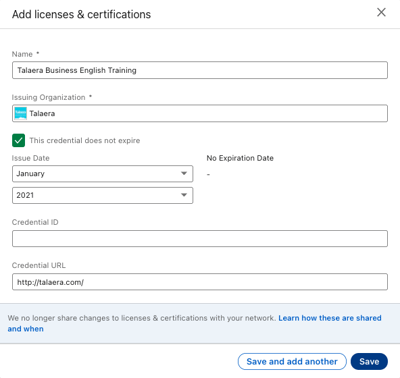Screen dimensions: 400x378
Task: Focus the Credential ID input field
Action: [x=200, y=239]
